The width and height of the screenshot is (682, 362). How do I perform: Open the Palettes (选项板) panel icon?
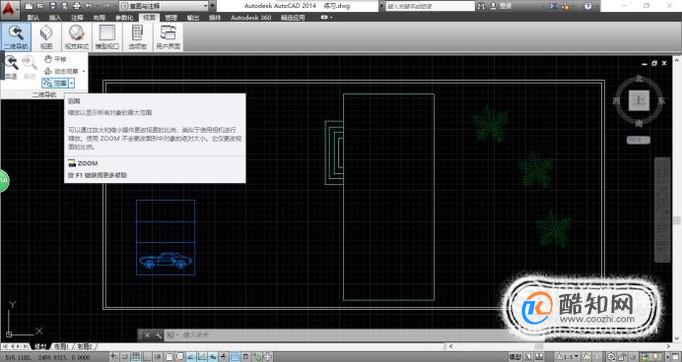[137, 37]
